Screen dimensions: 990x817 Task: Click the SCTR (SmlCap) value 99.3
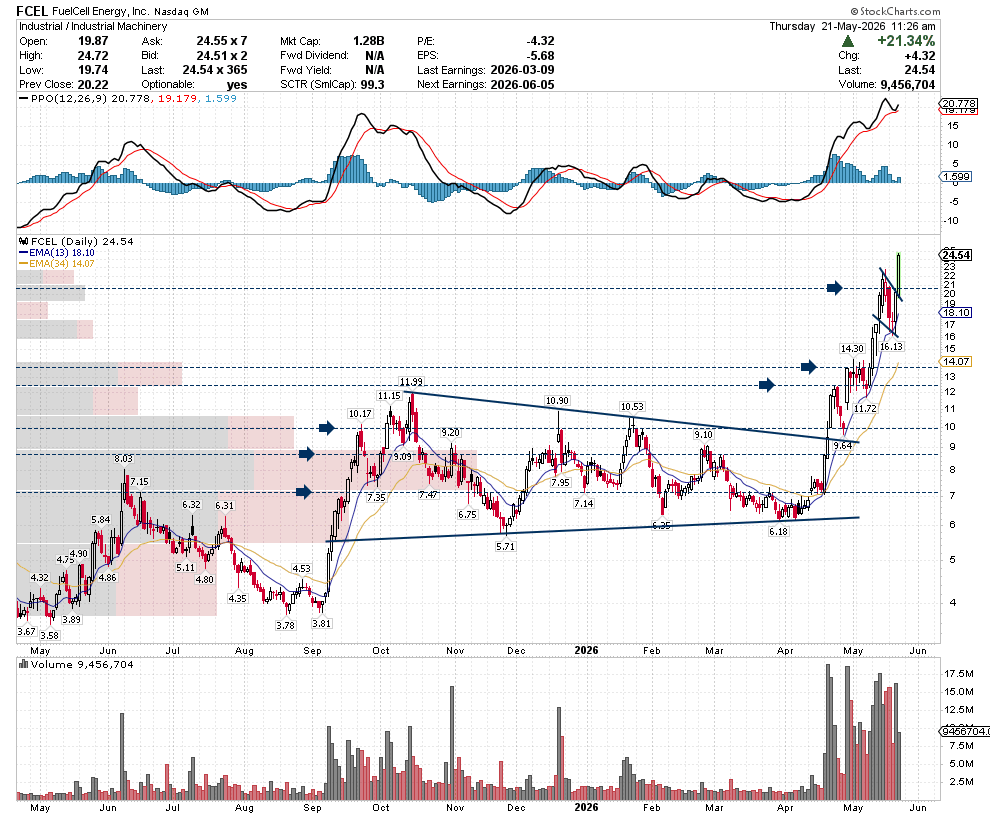coord(373,85)
